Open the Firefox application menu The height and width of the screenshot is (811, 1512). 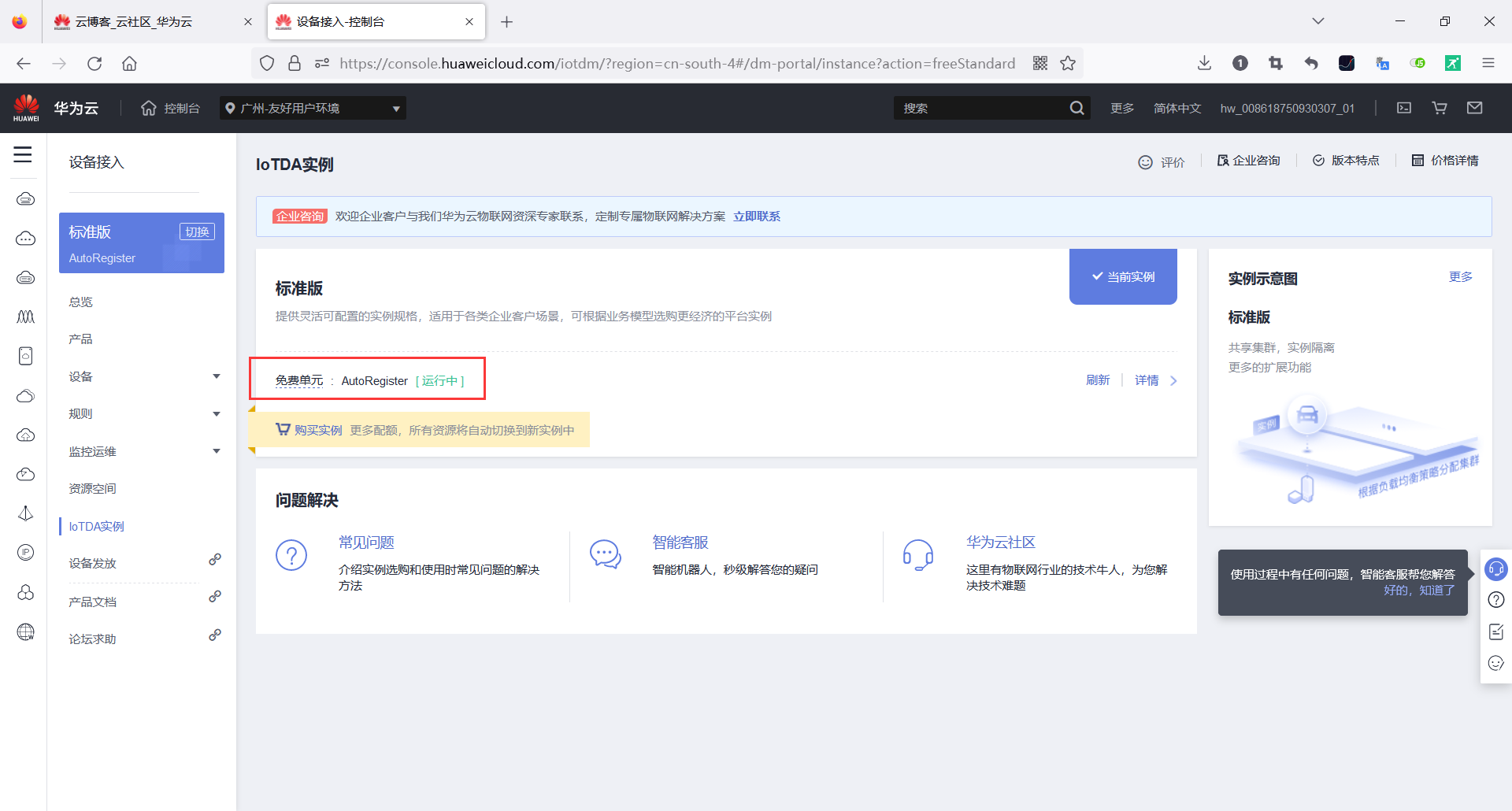tap(1488, 64)
